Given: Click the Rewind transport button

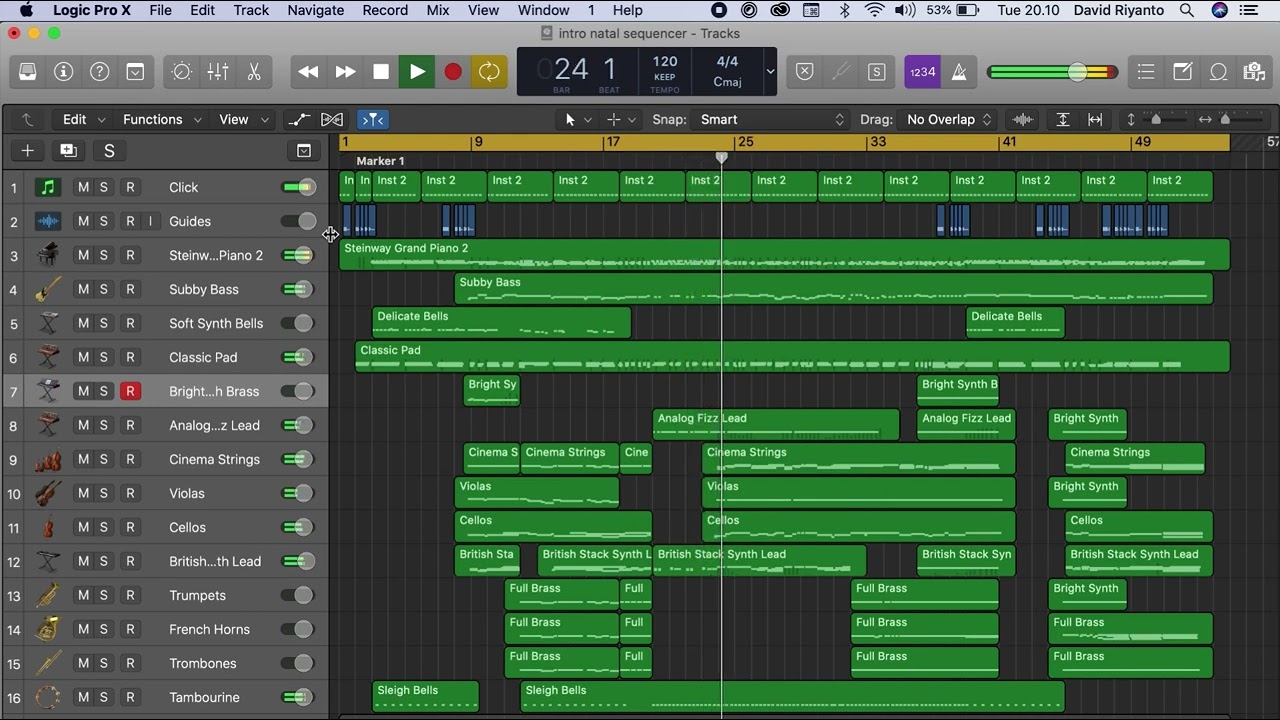Looking at the screenshot, I should point(309,72).
